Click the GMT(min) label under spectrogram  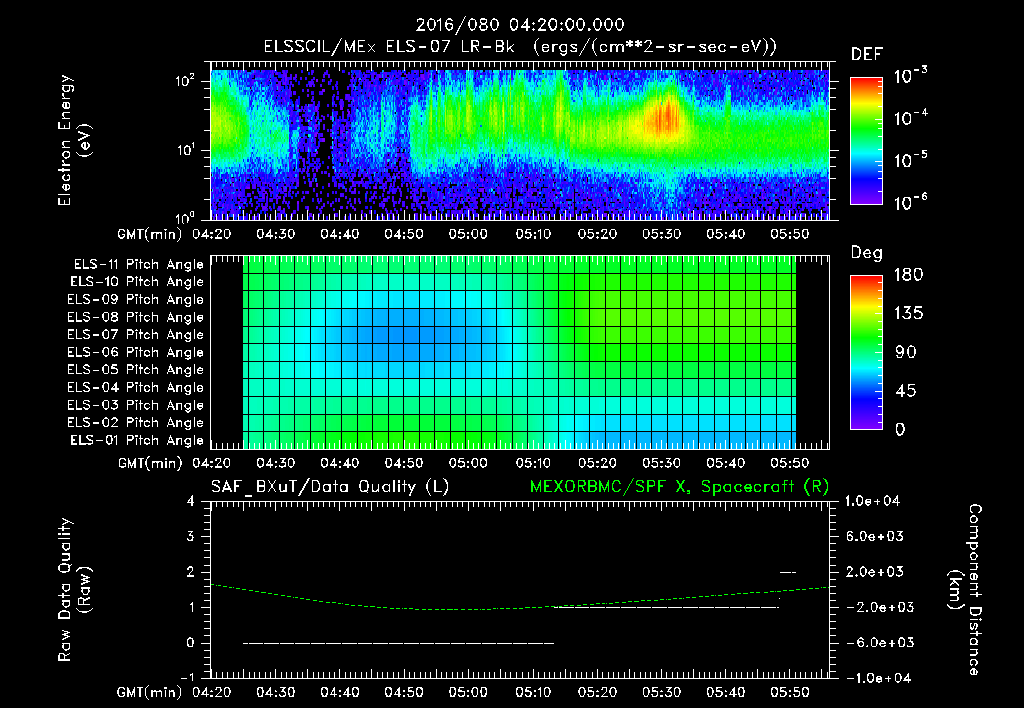point(150,234)
